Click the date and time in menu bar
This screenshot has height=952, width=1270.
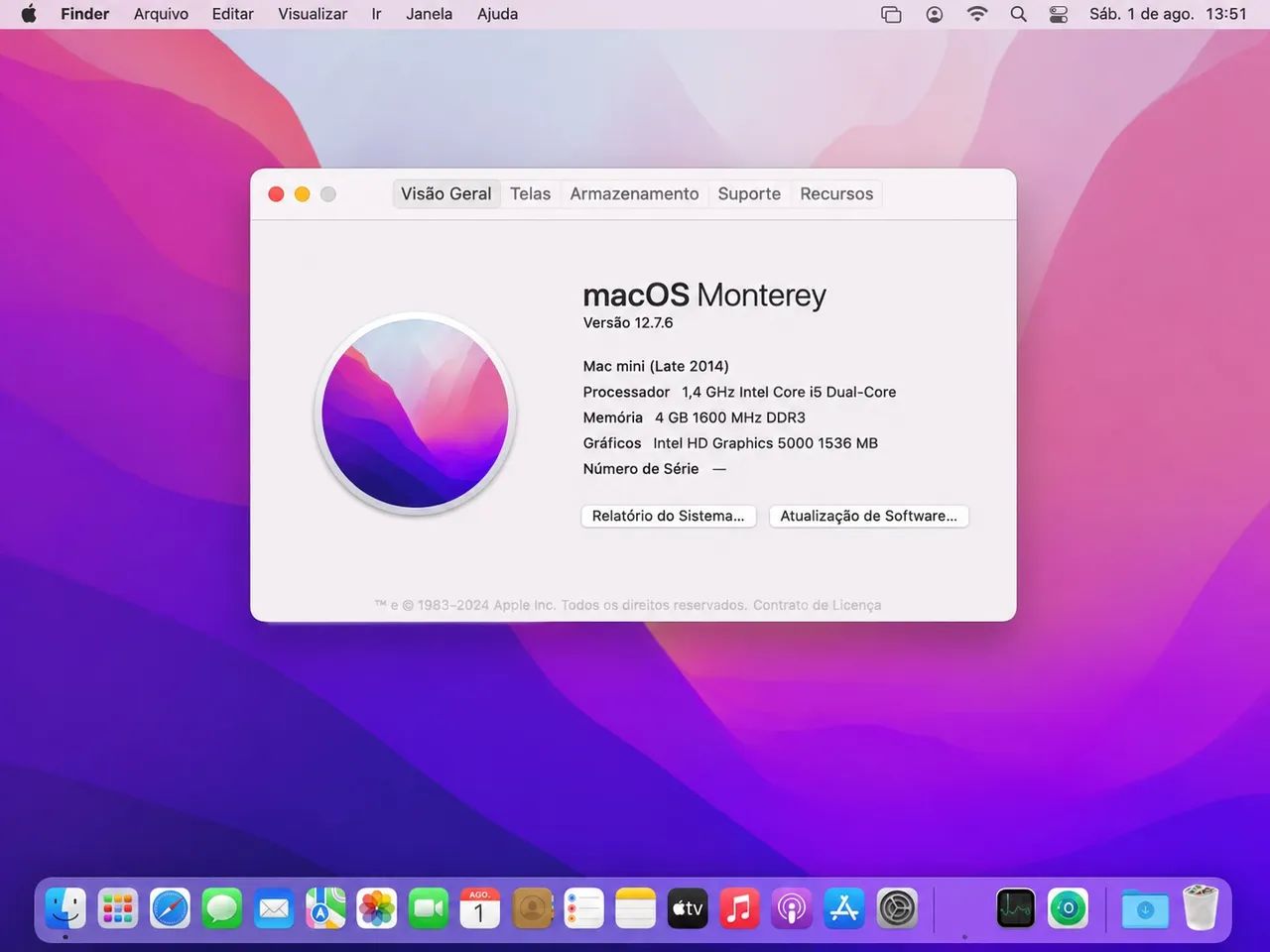pyautogui.click(x=1168, y=14)
